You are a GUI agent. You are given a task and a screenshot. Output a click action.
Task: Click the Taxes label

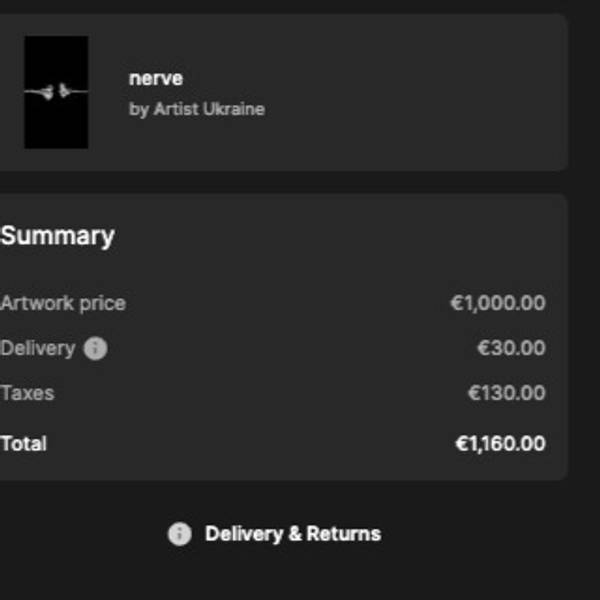(x=27, y=393)
